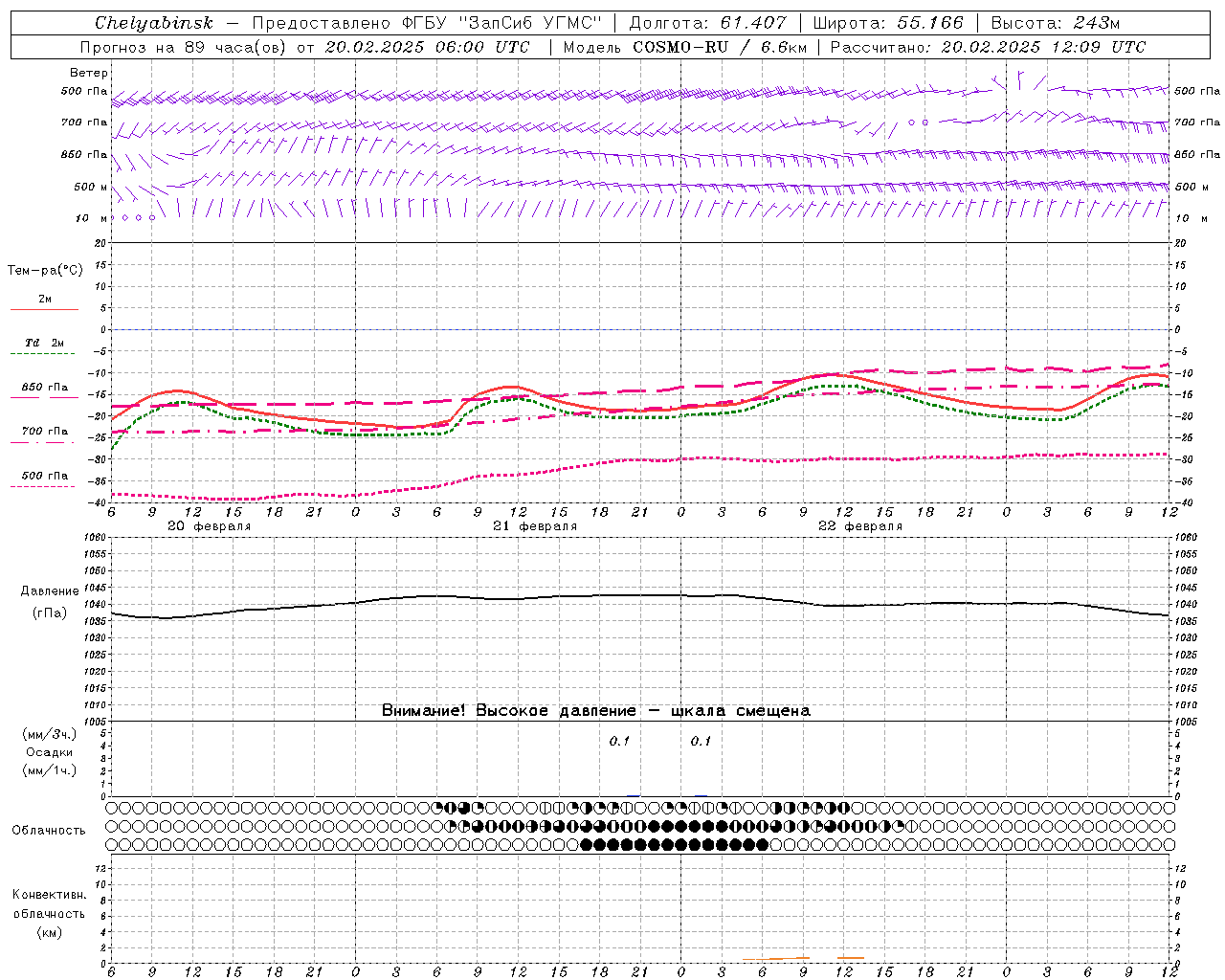Click the "(мм/1ч.)" precipitation unit label
The height and width of the screenshot is (980, 1225).
pos(50,770)
